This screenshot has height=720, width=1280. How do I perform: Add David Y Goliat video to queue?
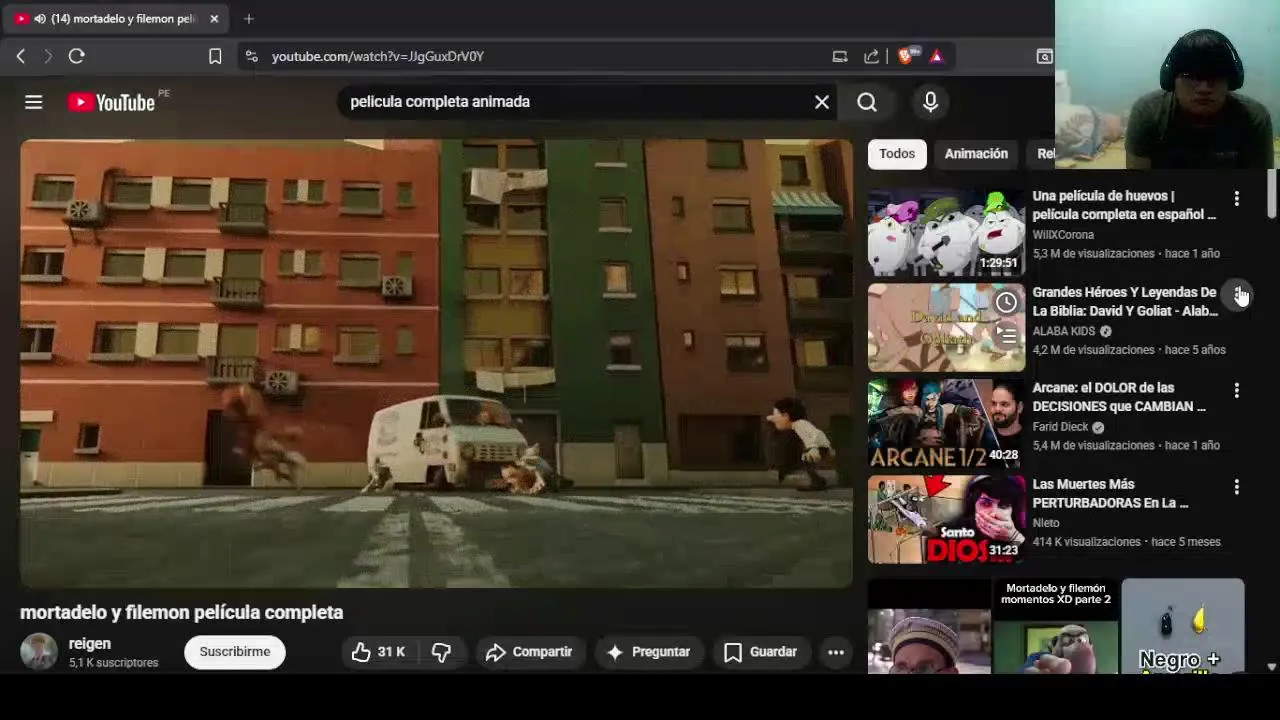[x=1006, y=336]
